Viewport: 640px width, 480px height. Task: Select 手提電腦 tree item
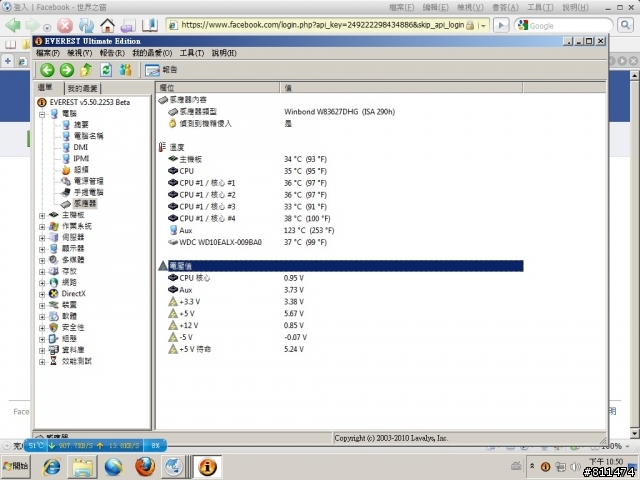pyautogui.click(x=89, y=192)
